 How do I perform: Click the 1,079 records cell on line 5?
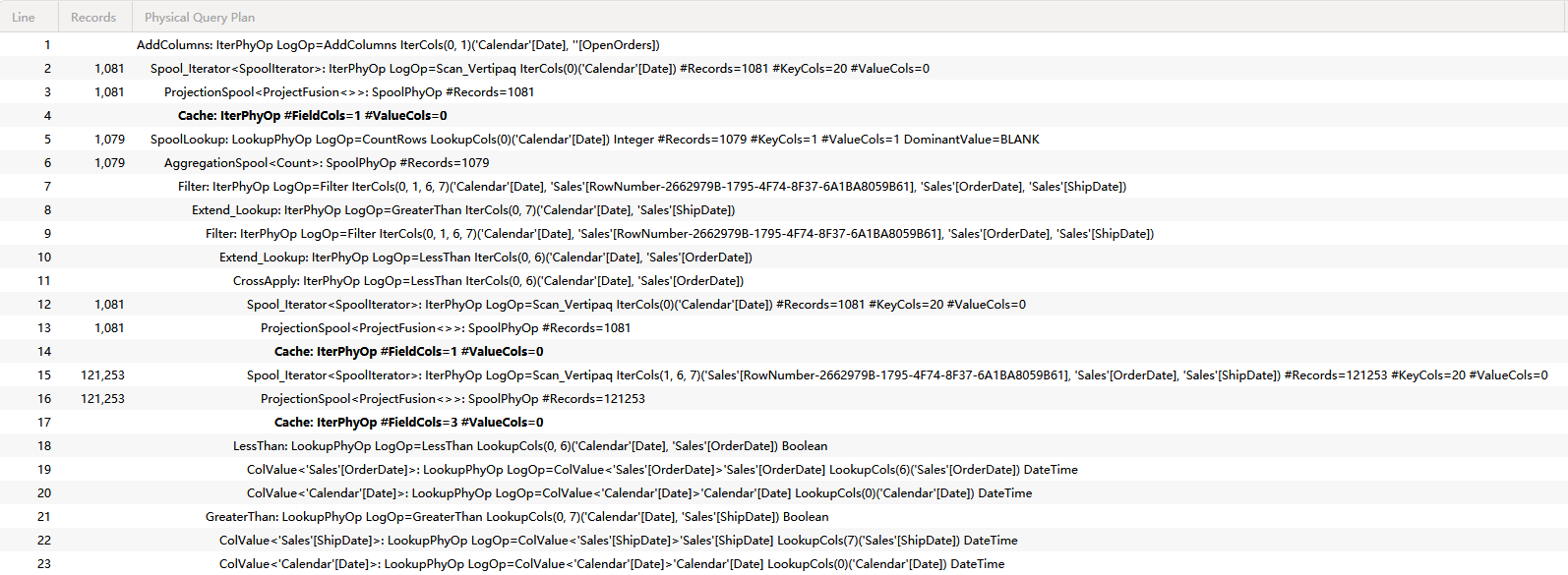point(109,140)
